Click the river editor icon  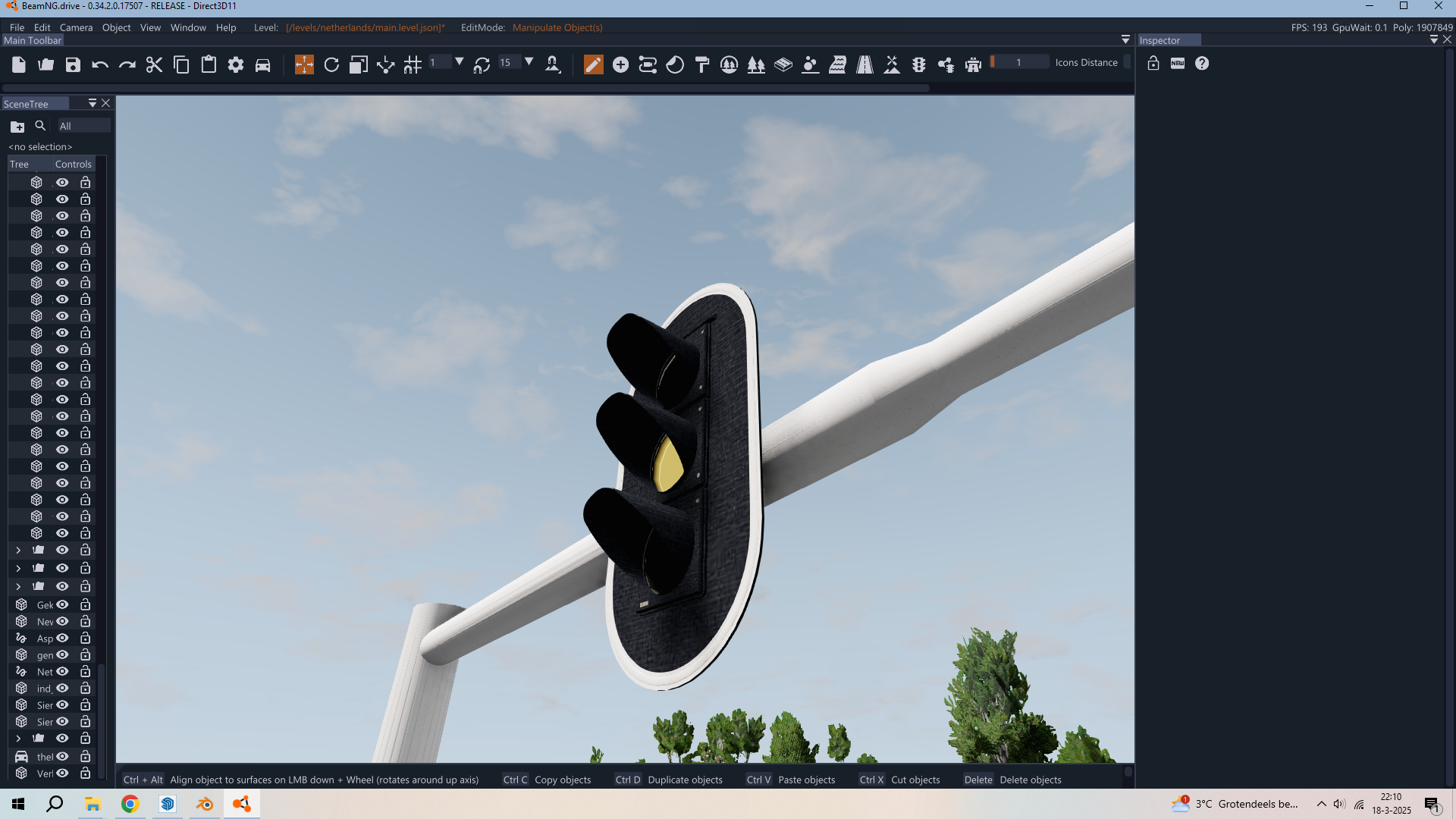(x=837, y=64)
